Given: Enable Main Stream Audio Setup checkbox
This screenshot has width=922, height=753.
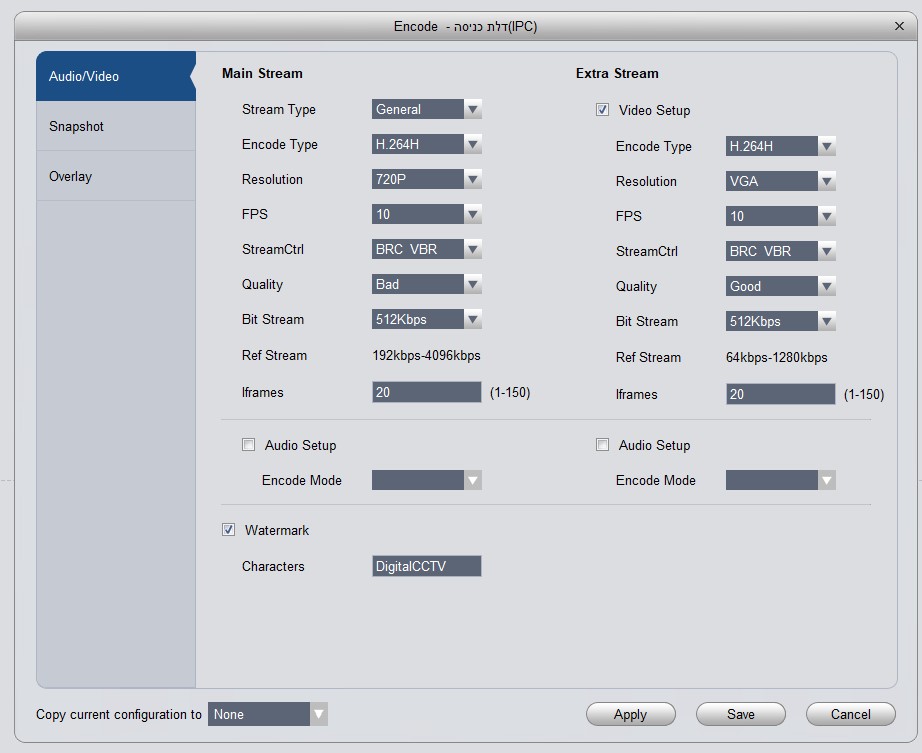Looking at the screenshot, I should pyautogui.click(x=249, y=445).
